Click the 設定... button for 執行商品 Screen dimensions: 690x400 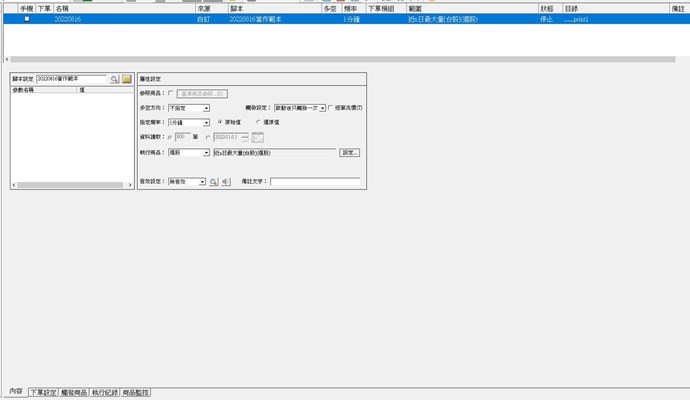tap(349, 153)
